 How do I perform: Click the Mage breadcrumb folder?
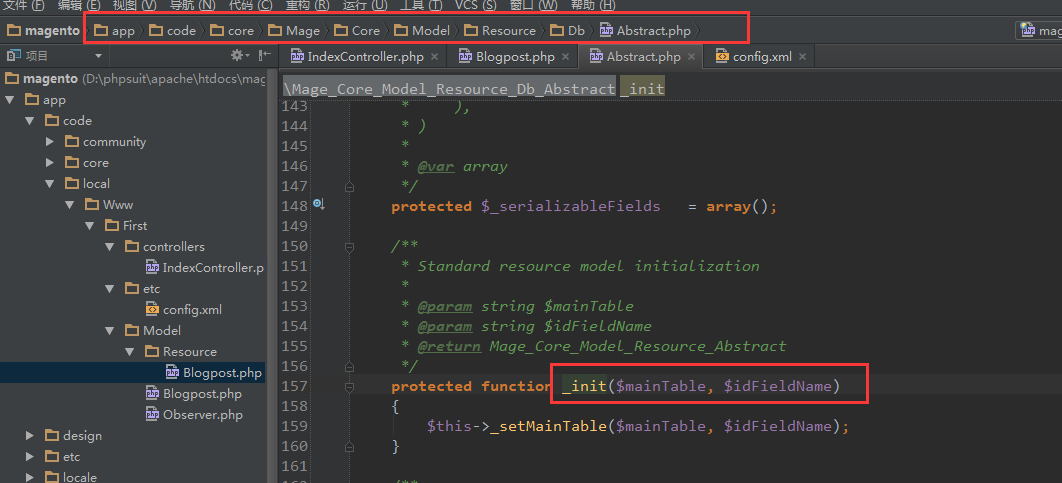(x=294, y=30)
